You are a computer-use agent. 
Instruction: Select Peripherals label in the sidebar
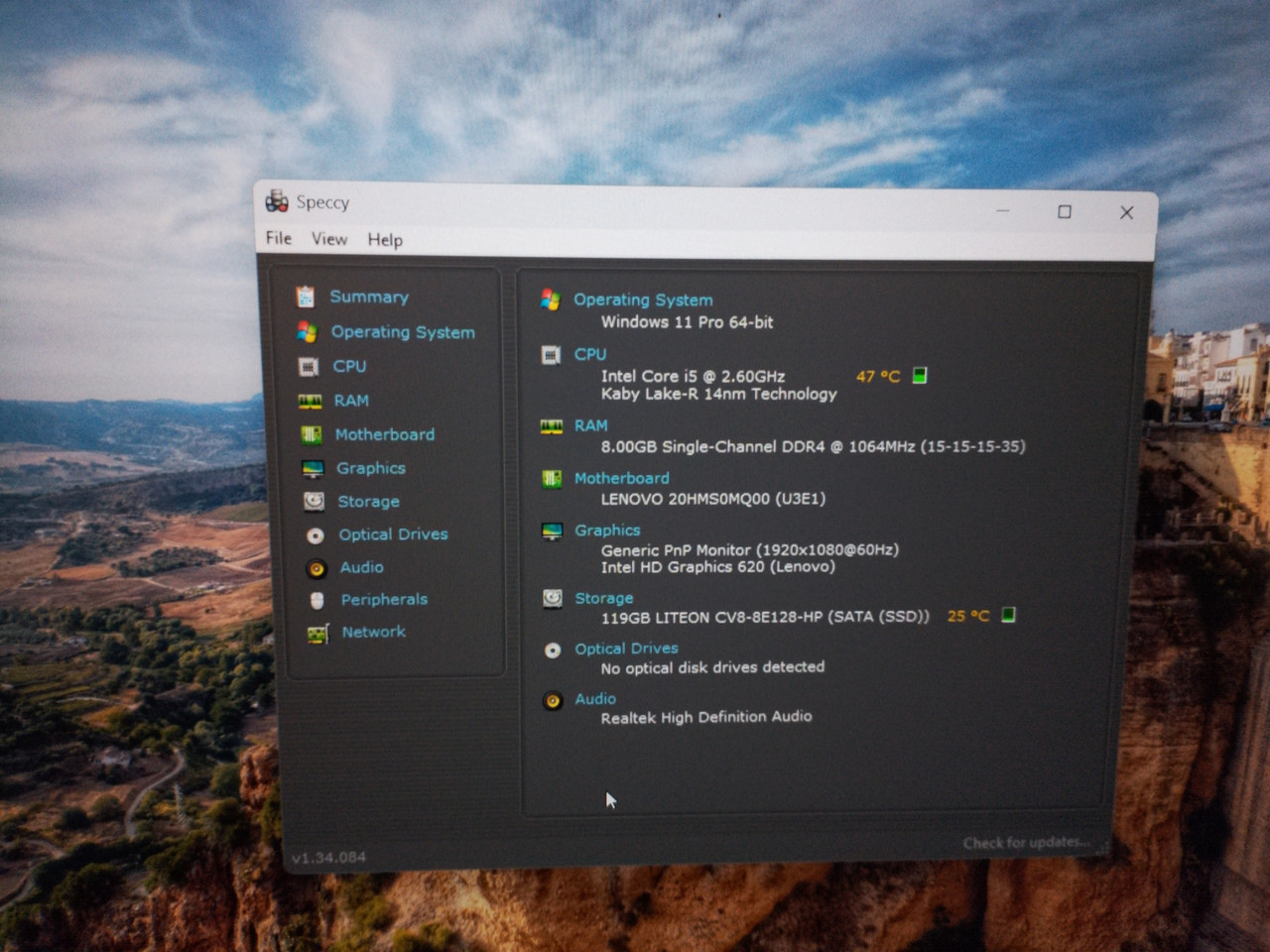click(384, 600)
